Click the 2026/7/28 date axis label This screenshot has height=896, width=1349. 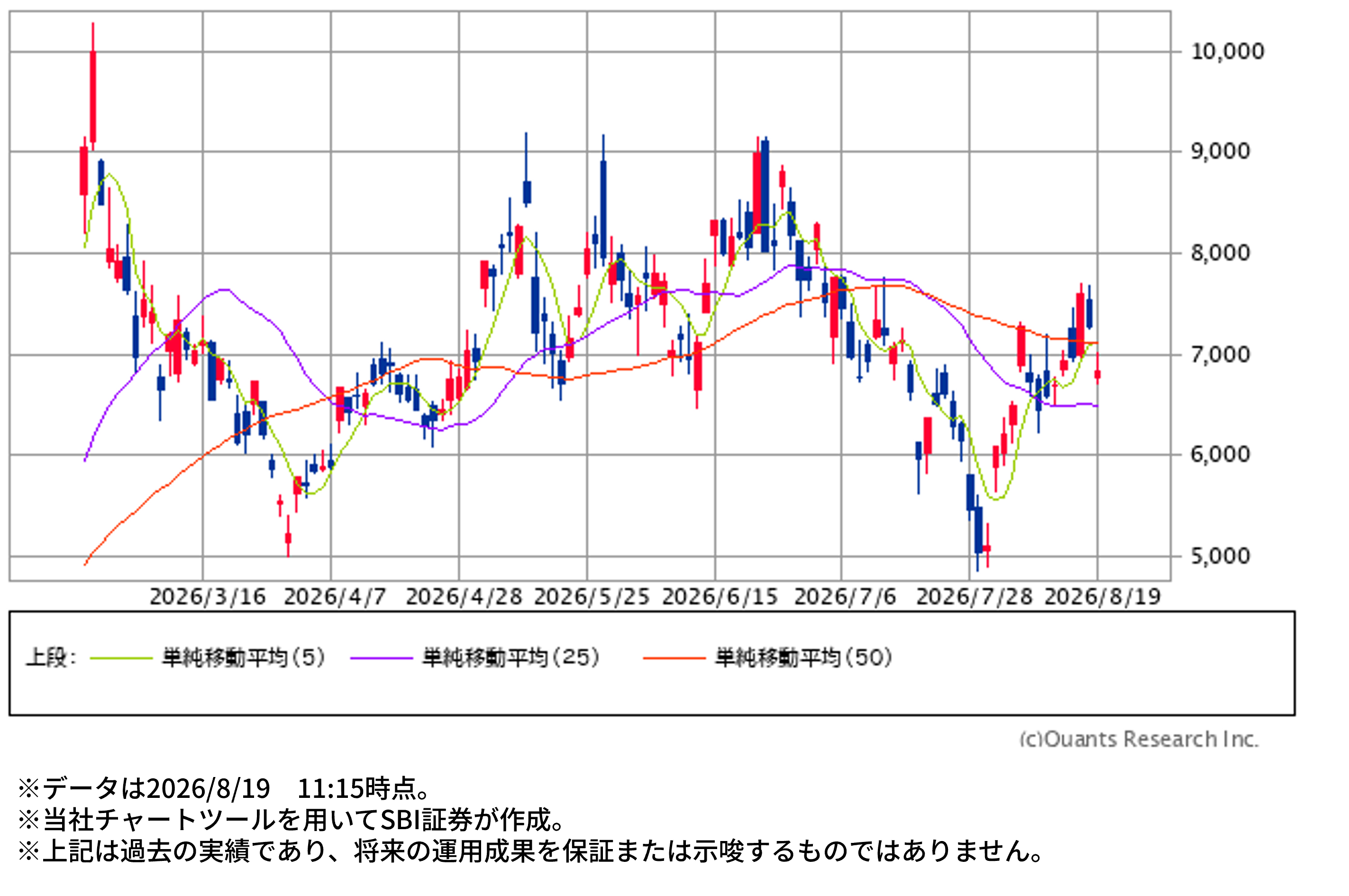974,597
